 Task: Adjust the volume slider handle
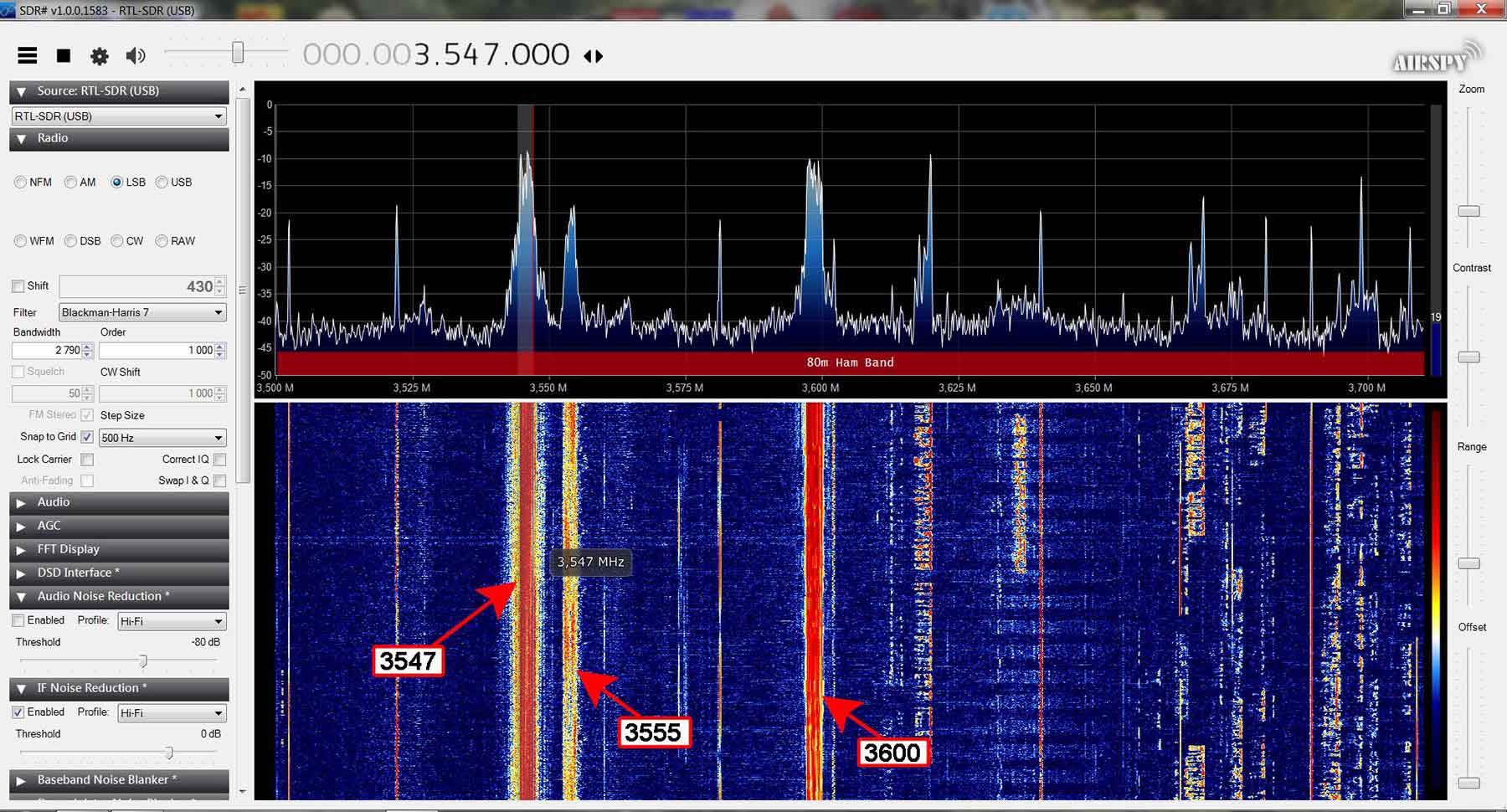(x=238, y=53)
